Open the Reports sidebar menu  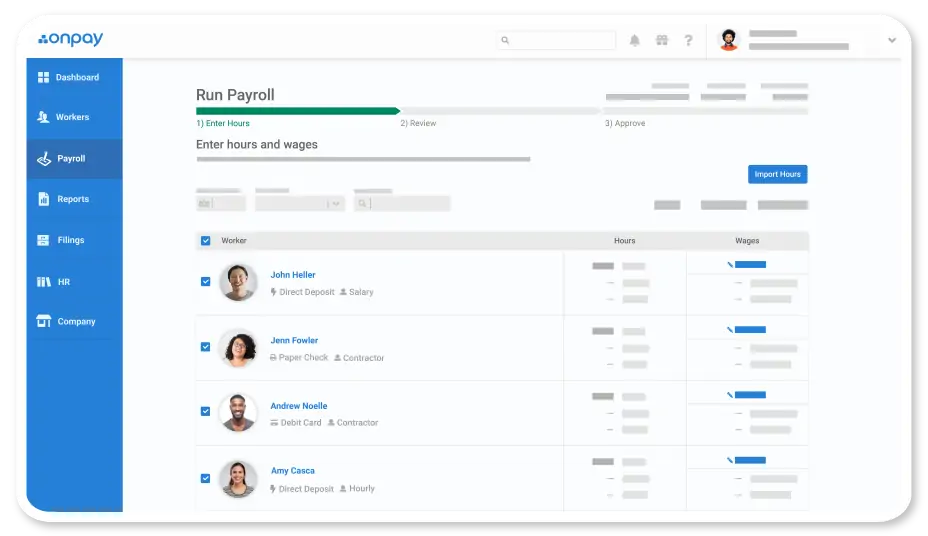pyautogui.click(x=72, y=199)
